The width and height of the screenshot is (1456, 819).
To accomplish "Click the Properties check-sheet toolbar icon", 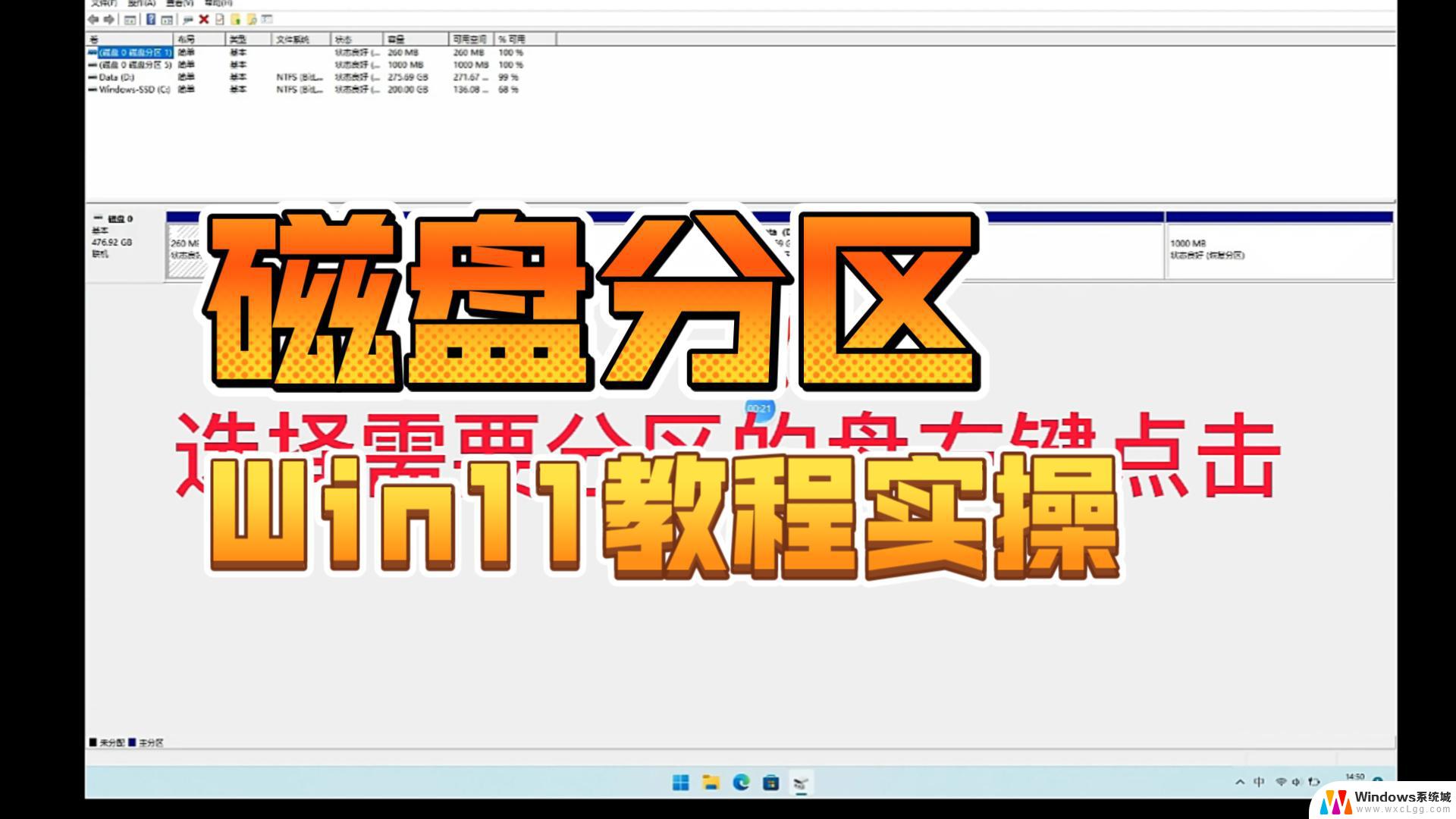I will click(x=220, y=20).
